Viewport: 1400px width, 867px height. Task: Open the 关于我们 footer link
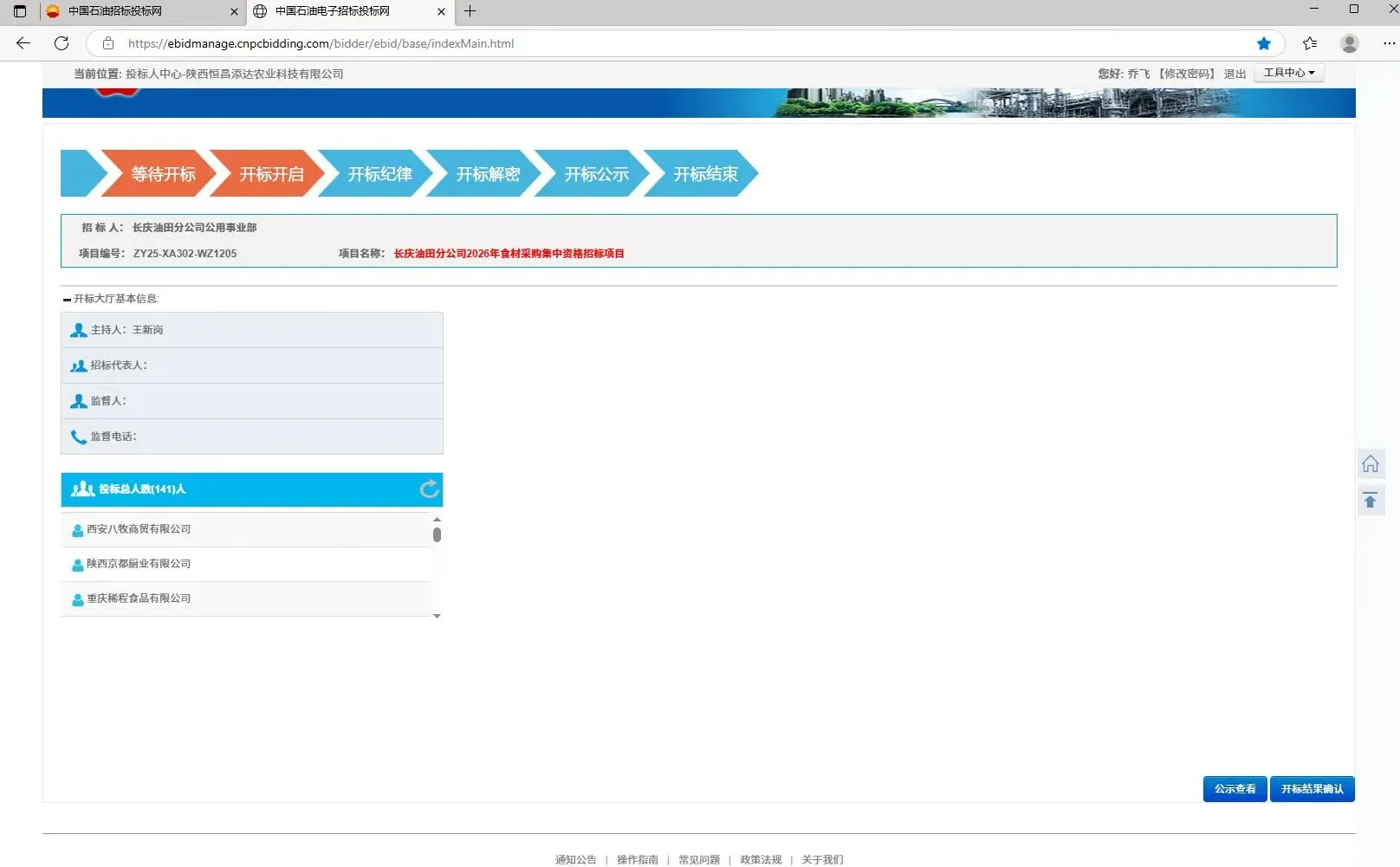click(822, 860)
